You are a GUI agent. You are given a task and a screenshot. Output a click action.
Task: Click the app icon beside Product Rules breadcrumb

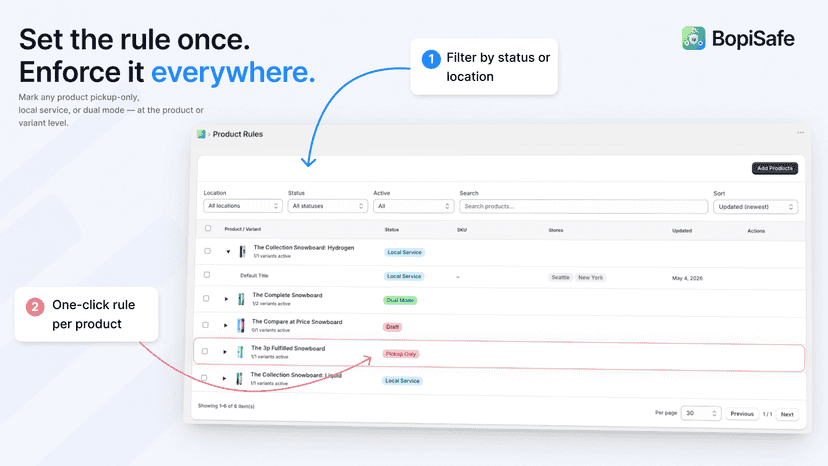[201, 134]
